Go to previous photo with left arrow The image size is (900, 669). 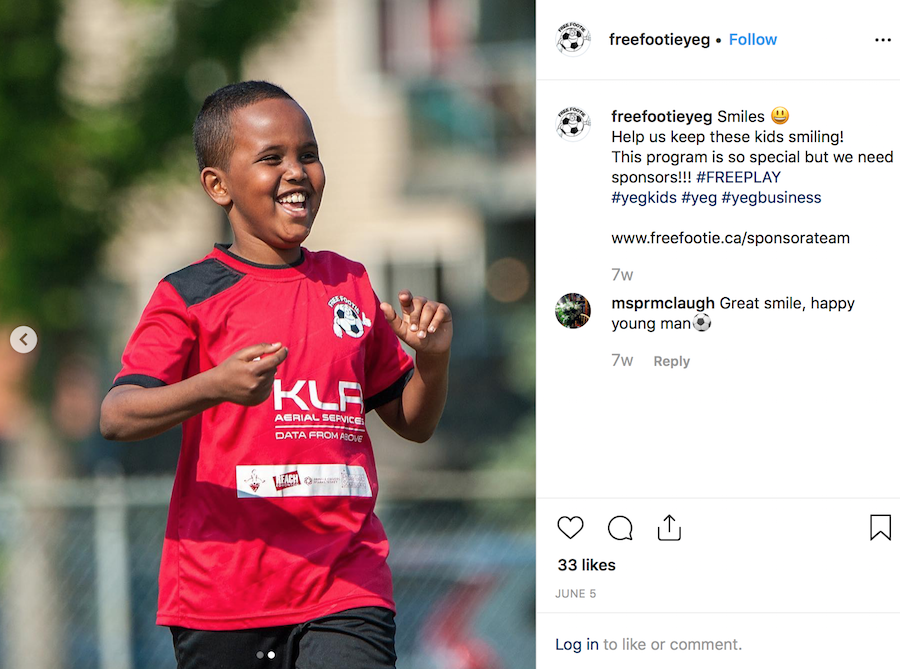(x=24, y=339)
